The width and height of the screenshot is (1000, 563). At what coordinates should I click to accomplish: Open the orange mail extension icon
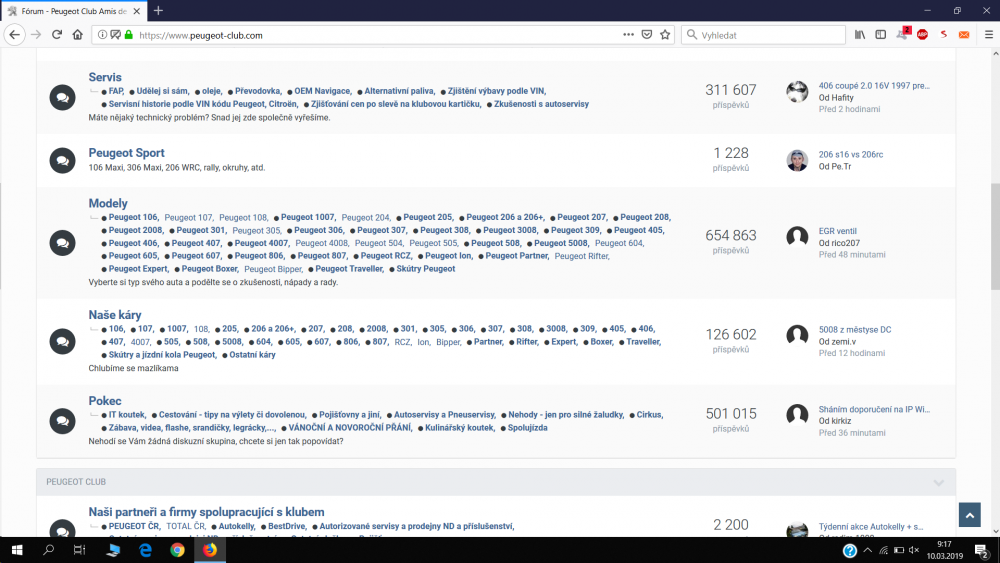tap(964, 35)
